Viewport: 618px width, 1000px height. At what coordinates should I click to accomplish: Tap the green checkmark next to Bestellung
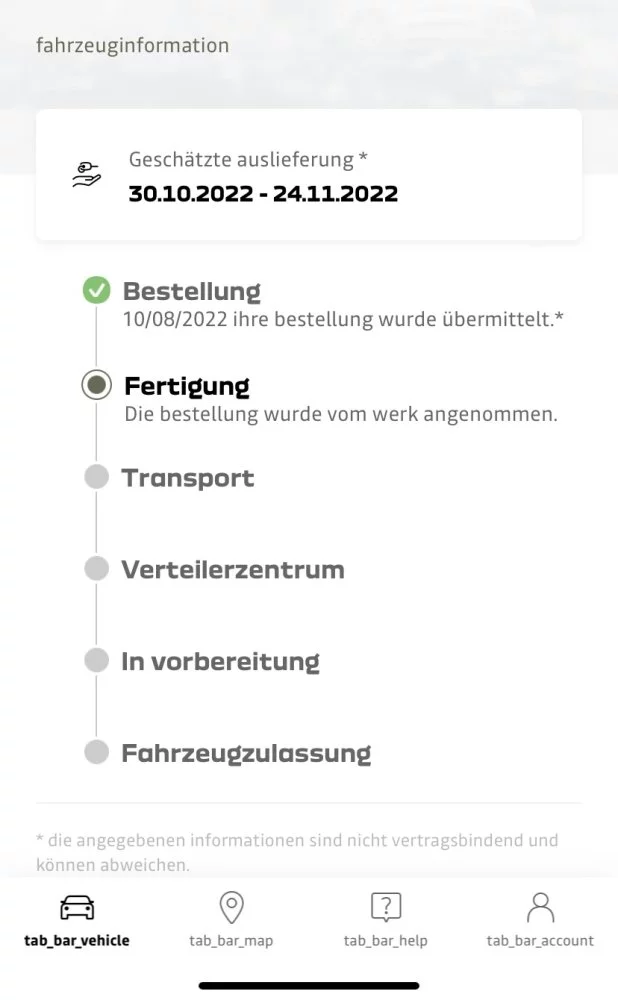coord(96,290)
